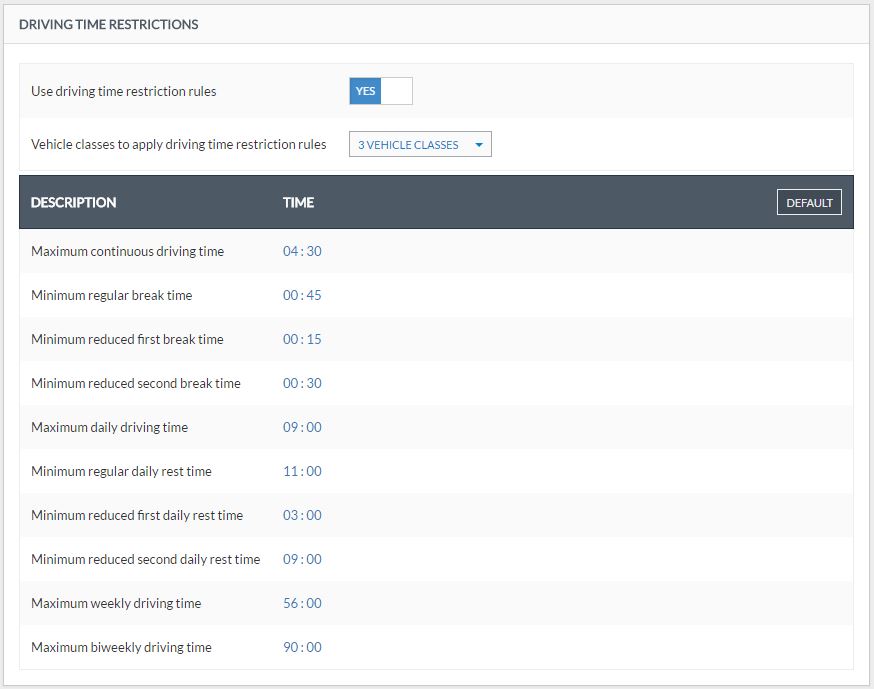
Task: Edit minimum reduced first daily rest value
Action: pos(302,516)
